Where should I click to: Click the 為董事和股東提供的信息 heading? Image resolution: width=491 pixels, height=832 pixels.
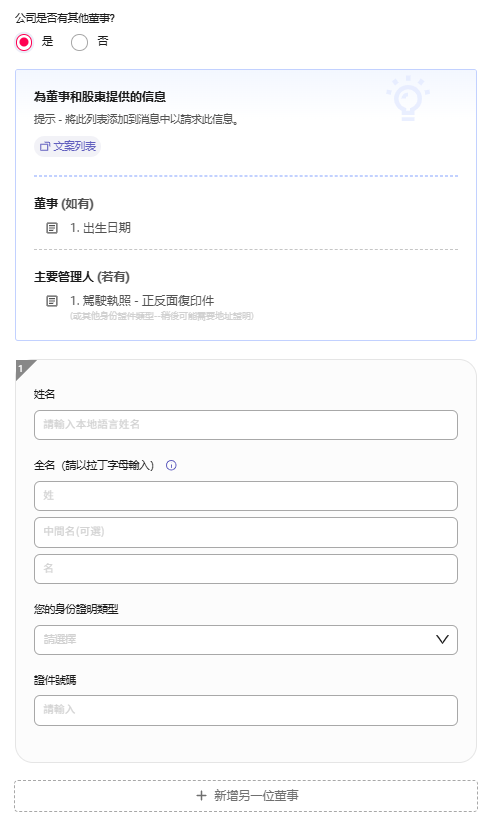coord(100,97)
